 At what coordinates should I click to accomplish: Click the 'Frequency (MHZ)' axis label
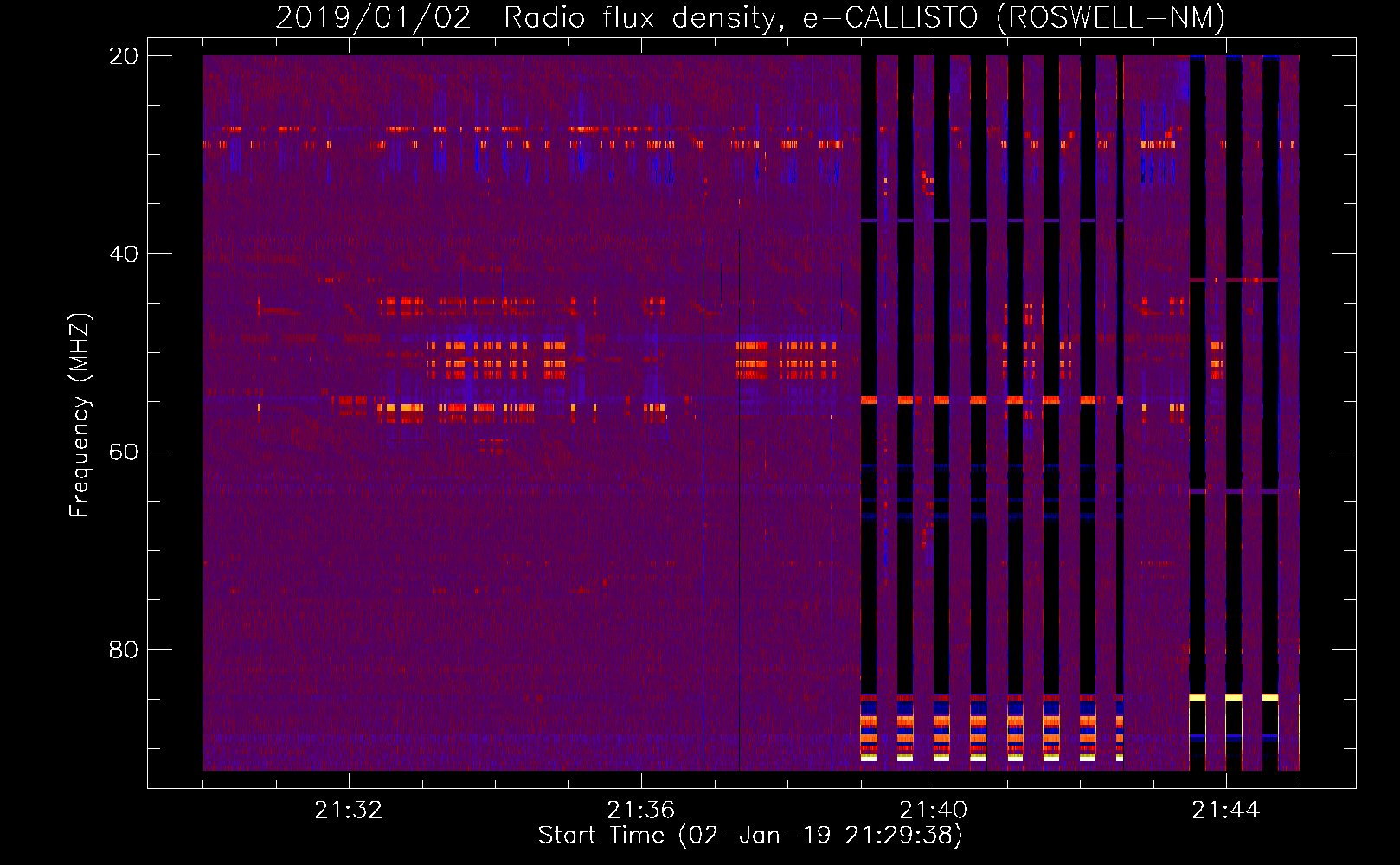80,415
